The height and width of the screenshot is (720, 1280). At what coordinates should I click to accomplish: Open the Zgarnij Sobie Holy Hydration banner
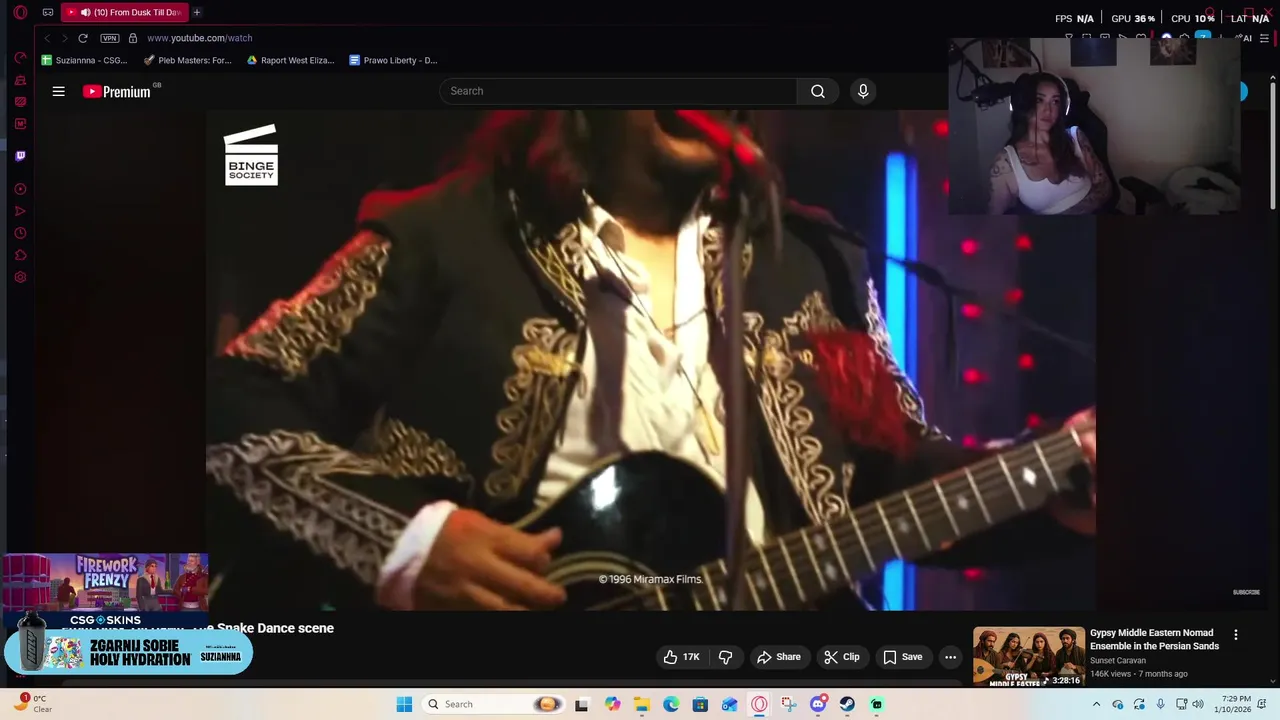click(128, 653)
